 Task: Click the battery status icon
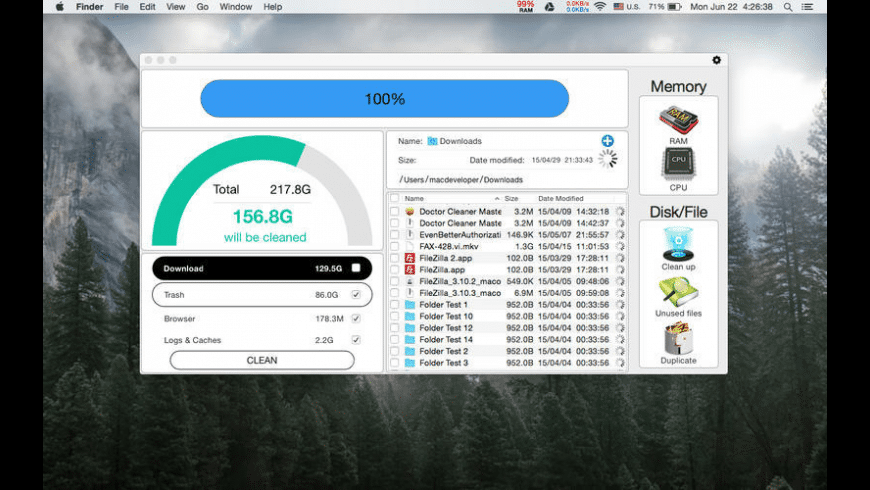click(674, 7)
